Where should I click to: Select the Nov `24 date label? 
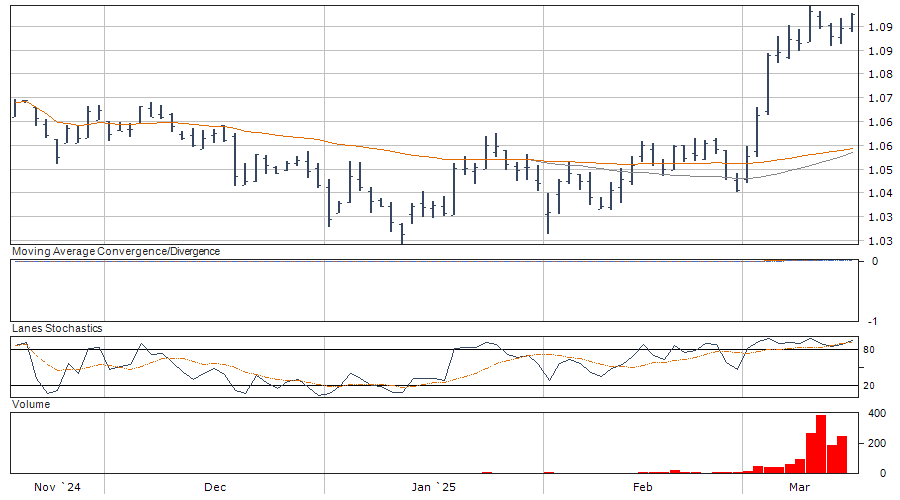tap(56, 487)
